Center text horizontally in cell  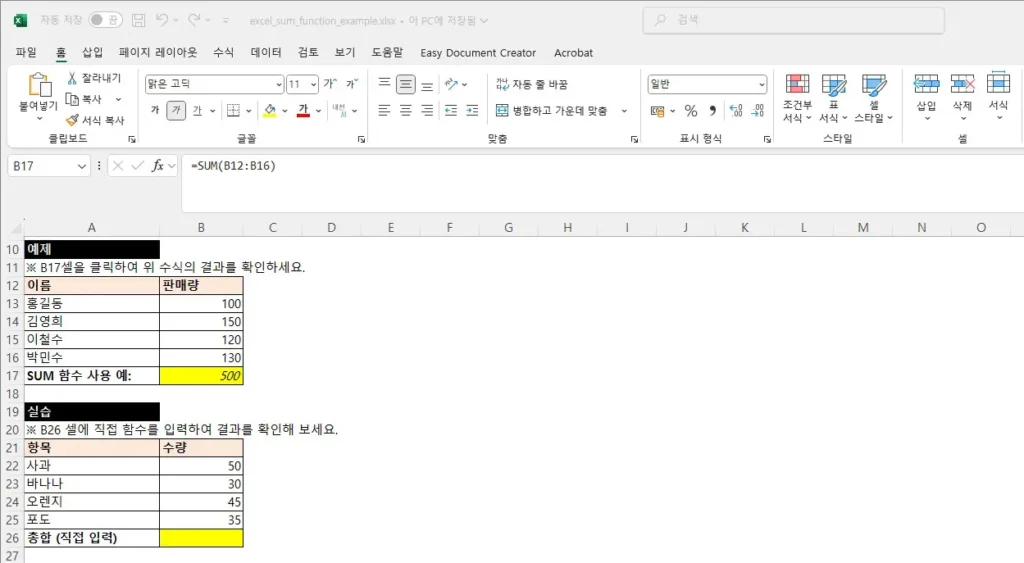[406, 110]
